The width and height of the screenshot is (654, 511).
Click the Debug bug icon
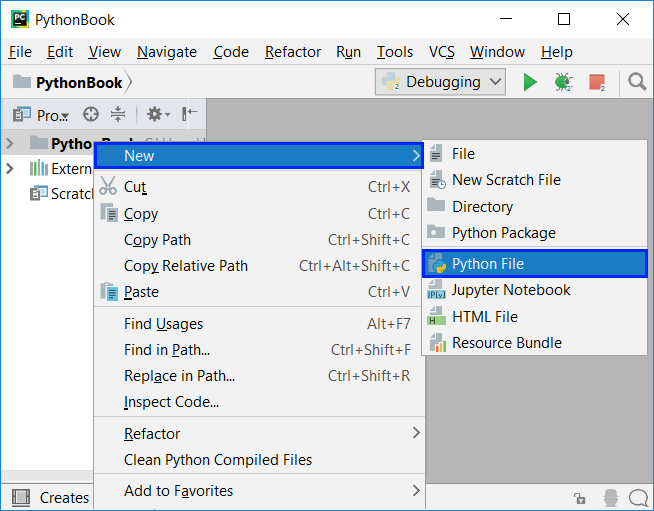coord(562,82)
